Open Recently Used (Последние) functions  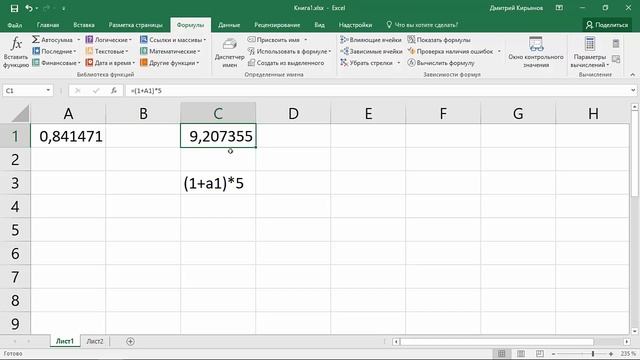pos(54,51)
